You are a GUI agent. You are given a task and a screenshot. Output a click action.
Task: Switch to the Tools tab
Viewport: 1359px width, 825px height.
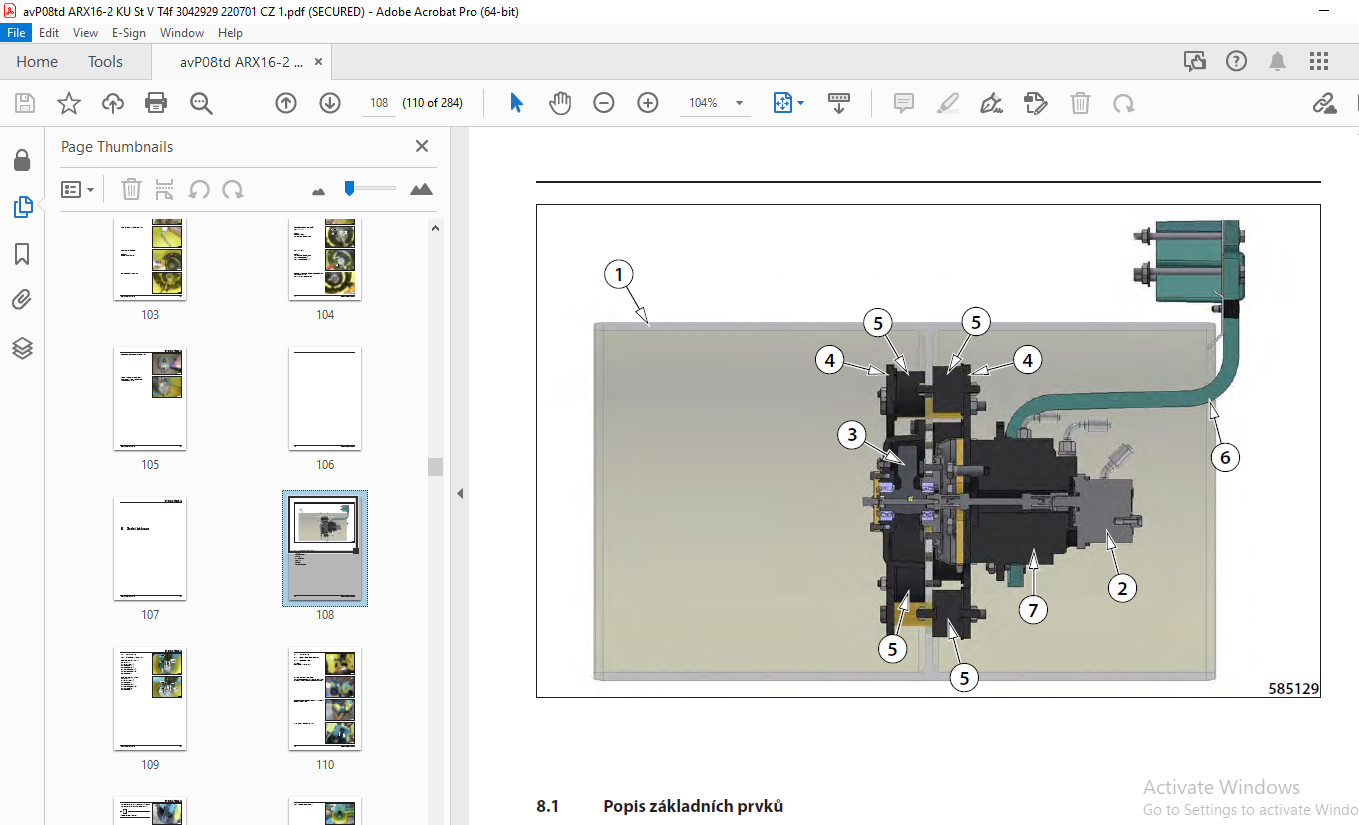(x=105, y=62)
